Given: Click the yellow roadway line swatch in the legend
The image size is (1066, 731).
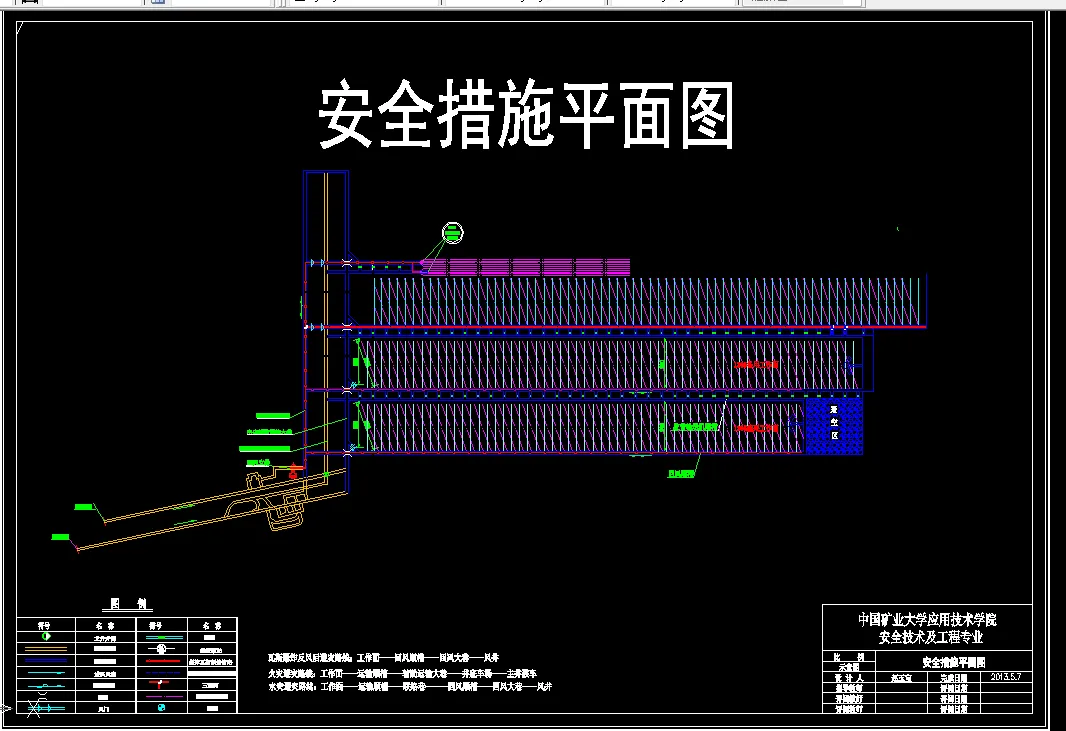Looking at the screenshot, I should pos(45,648).
